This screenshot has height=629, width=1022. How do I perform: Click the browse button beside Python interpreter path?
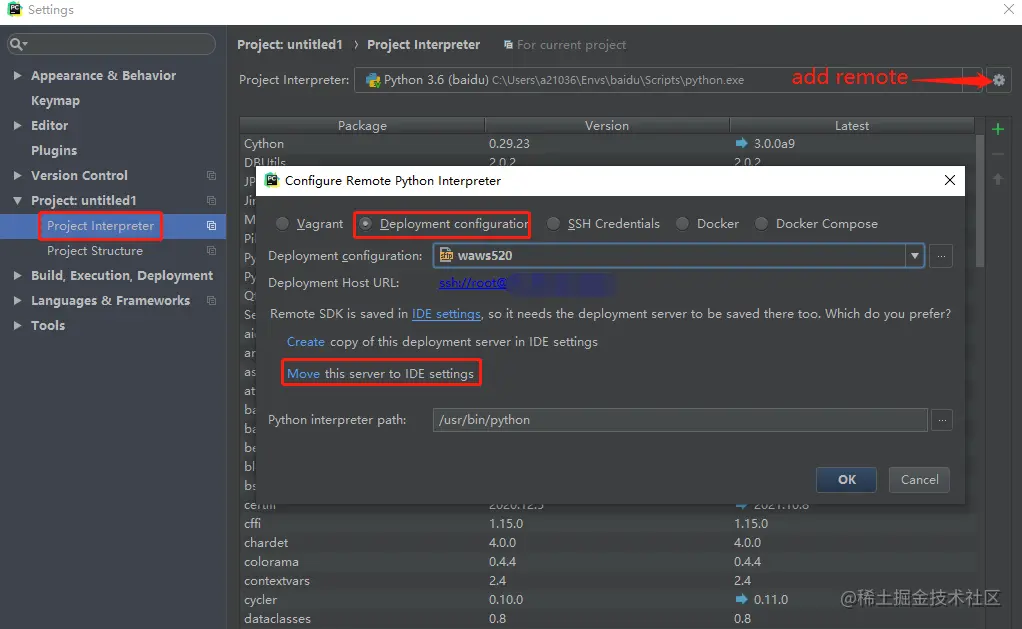point(942,420)
